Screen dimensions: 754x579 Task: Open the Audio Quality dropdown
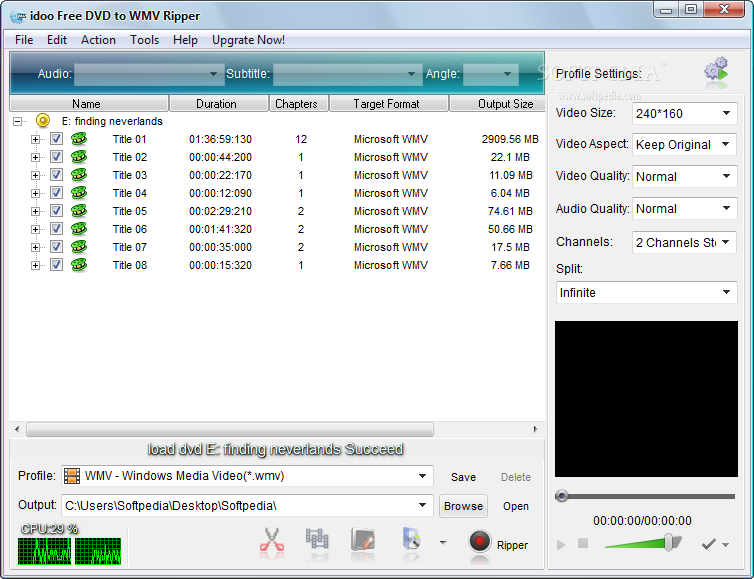(x=684, y=209)
